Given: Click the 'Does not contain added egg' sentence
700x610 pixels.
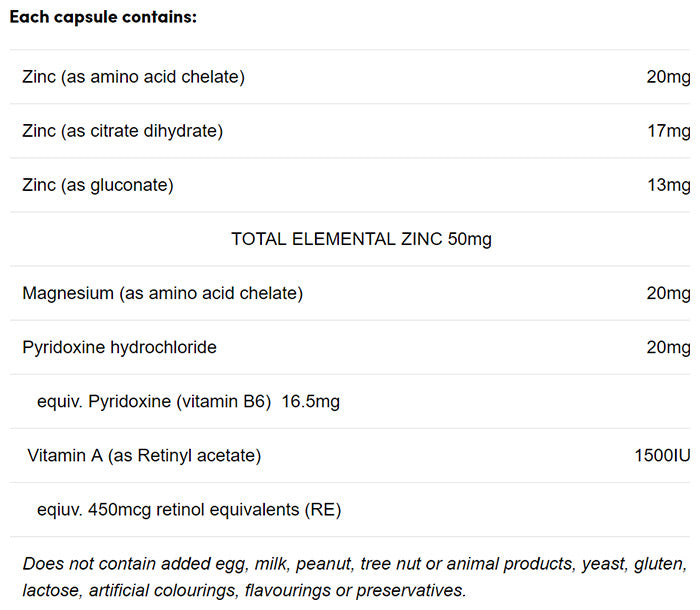Looking at the screenshot, I should click(354, 564).
